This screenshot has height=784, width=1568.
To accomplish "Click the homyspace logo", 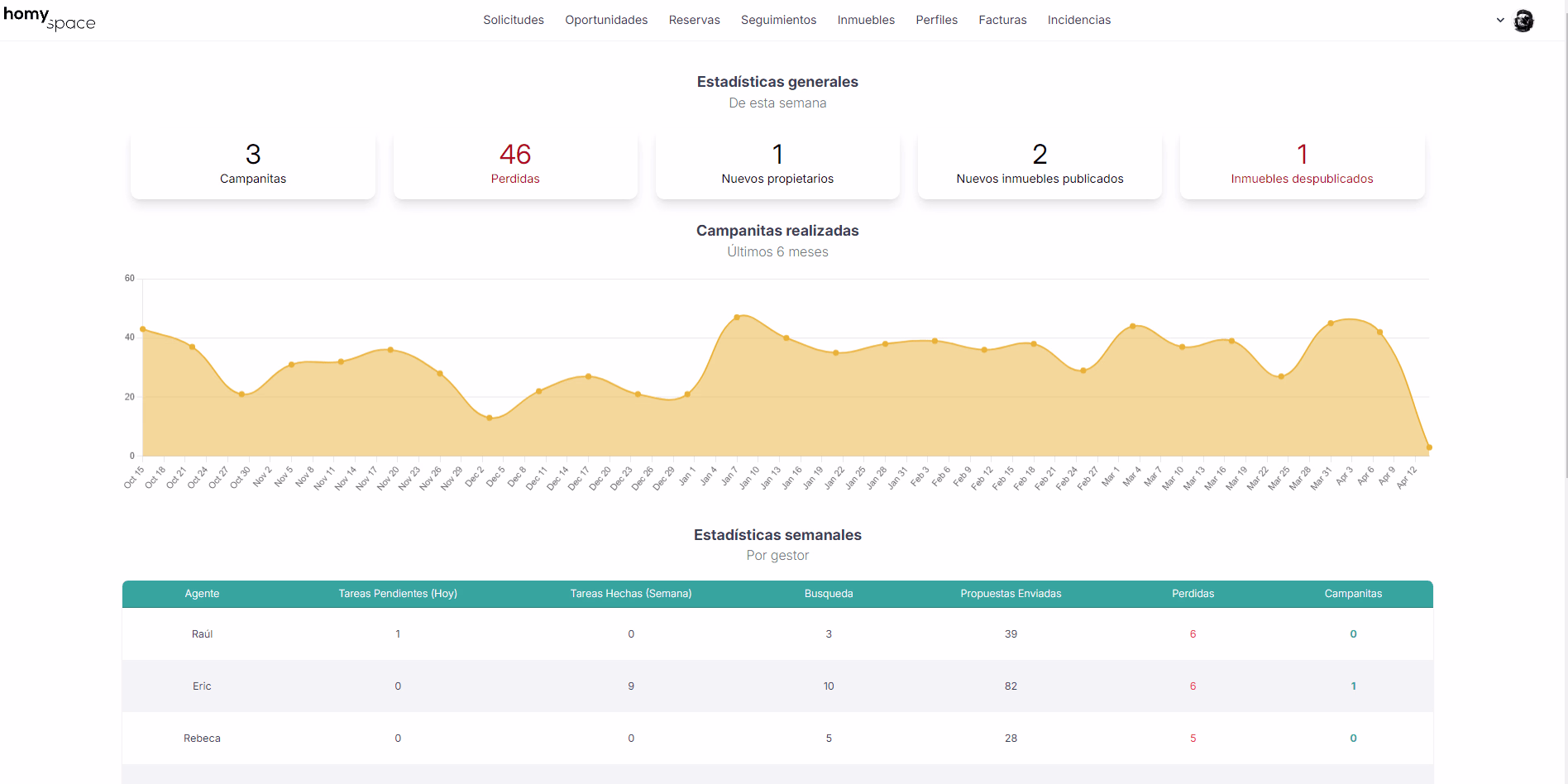I will (50, 18).
